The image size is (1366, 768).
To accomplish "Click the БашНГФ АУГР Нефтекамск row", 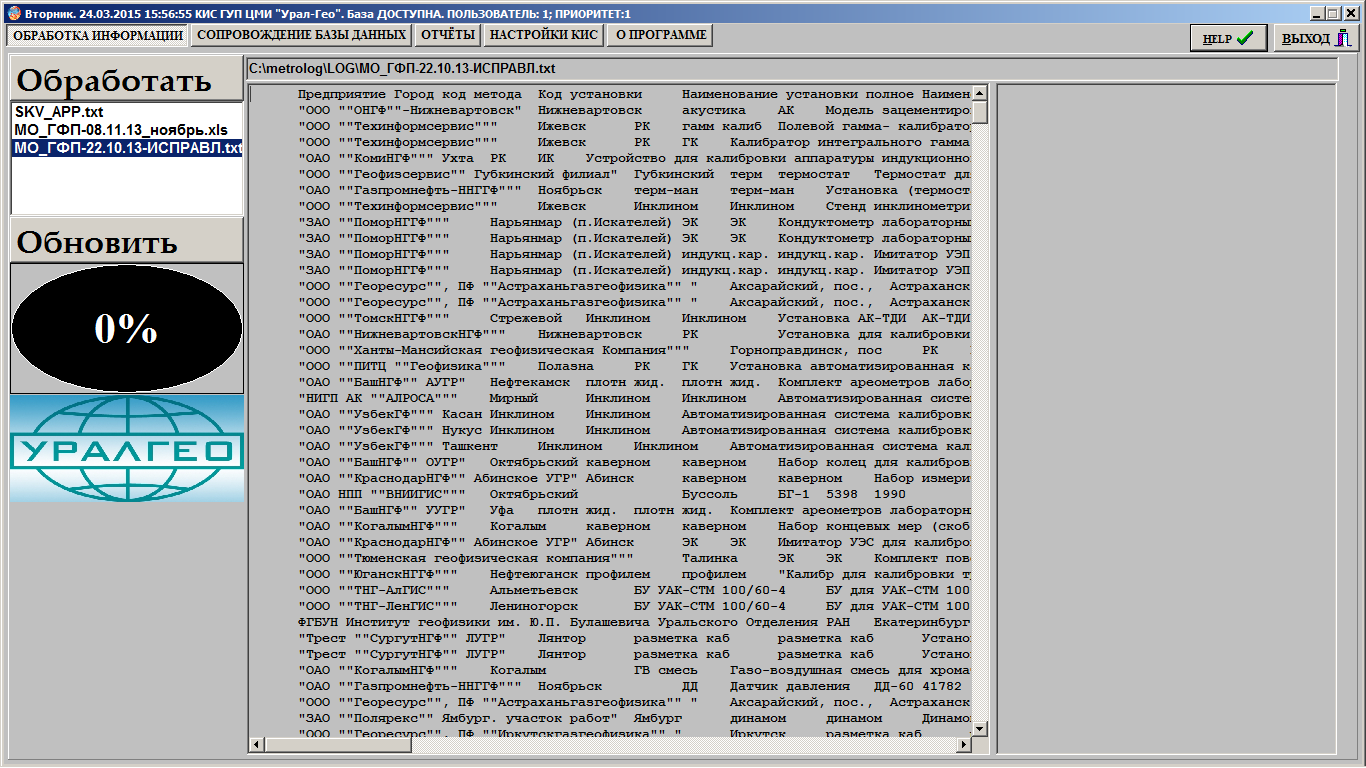I will coord(634,382).
